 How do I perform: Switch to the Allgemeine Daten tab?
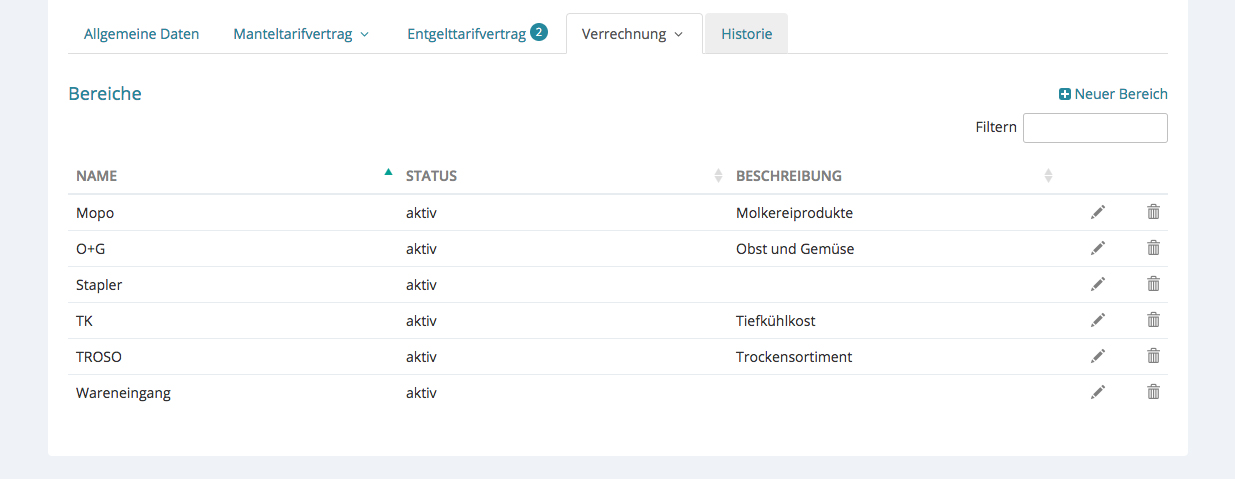(x=141, y=34)
